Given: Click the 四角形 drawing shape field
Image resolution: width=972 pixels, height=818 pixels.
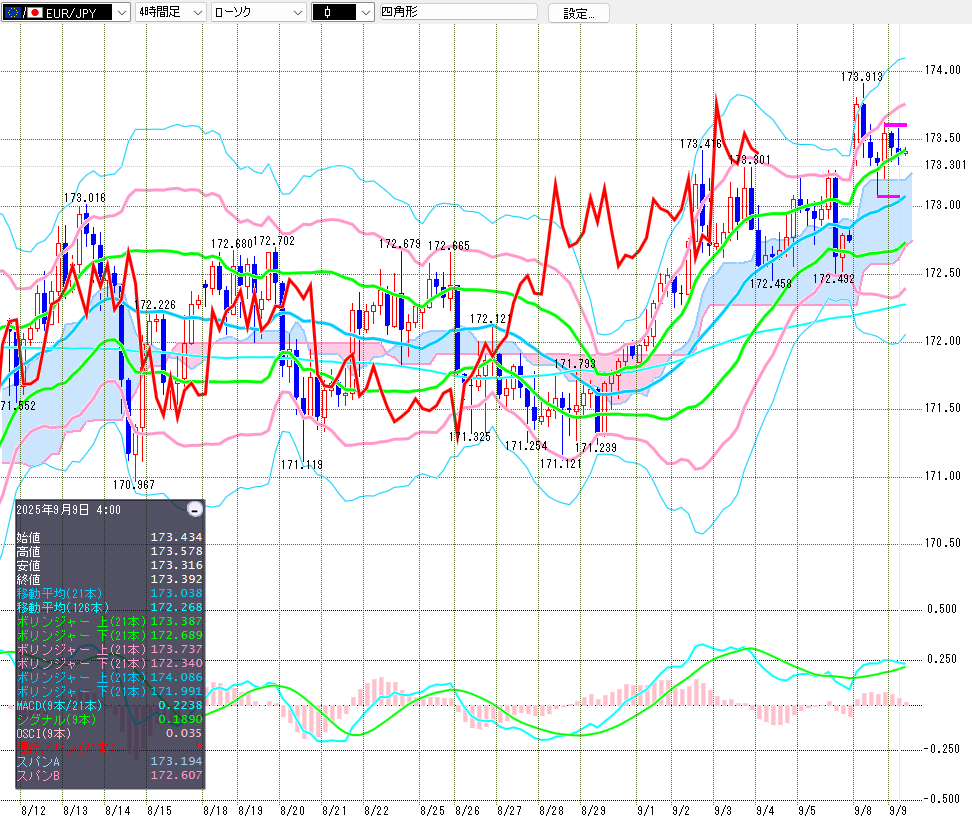Looking at the screenshot, I should (458, 12).
